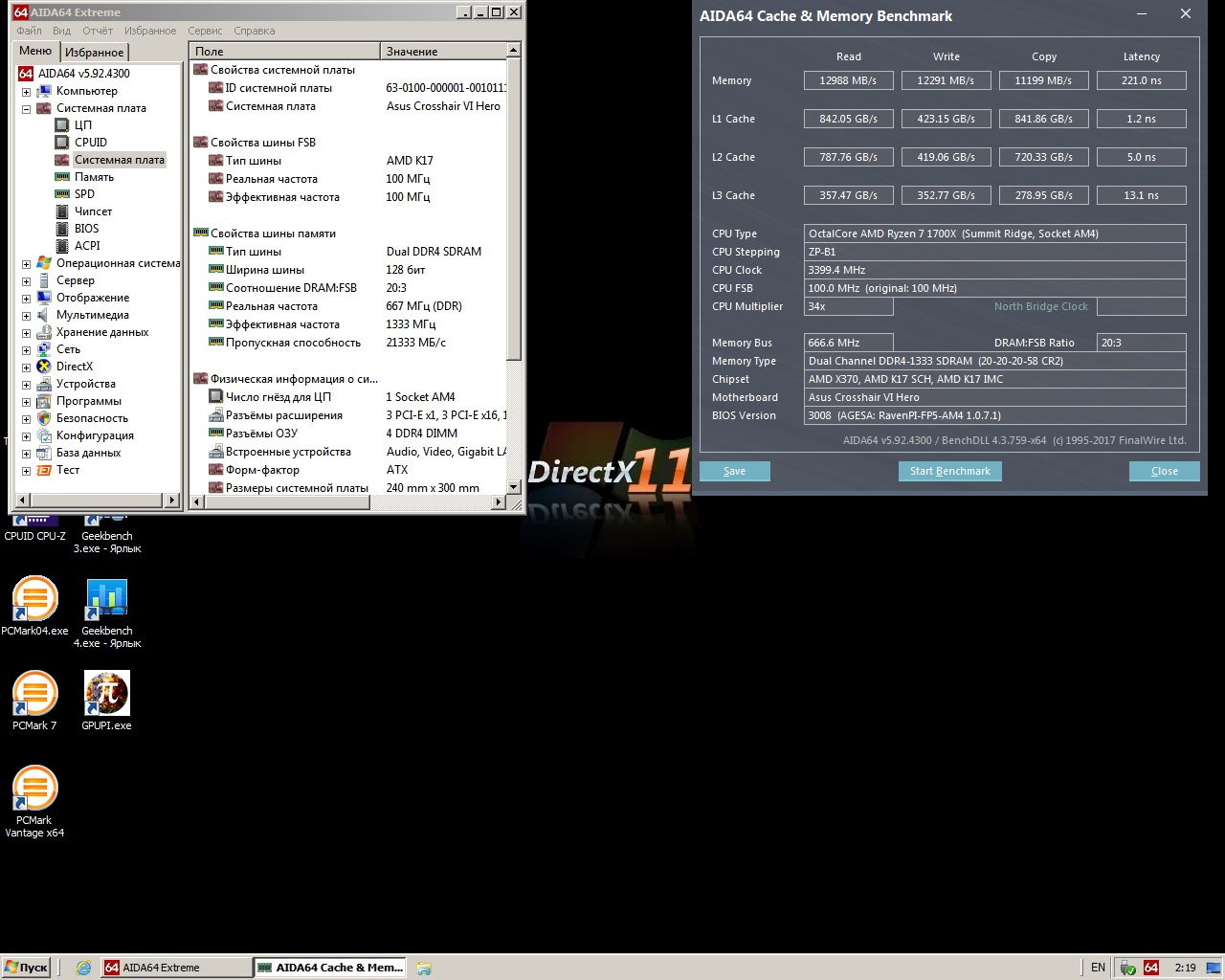
Task: Click the Хранение данных disk icon
Action: click(x=44, y=332)
